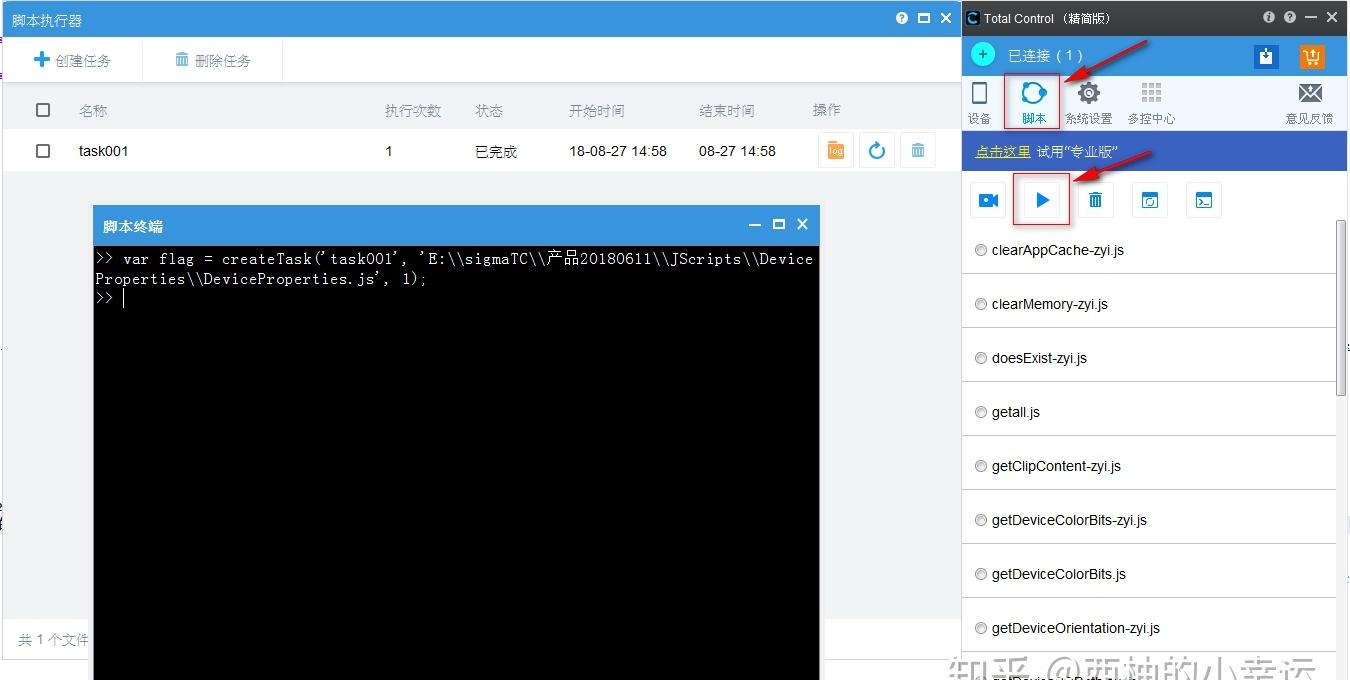Screen dimensions: 1350x680
Task: Click the Total Control logo icon
Action: tap(973, 18)
